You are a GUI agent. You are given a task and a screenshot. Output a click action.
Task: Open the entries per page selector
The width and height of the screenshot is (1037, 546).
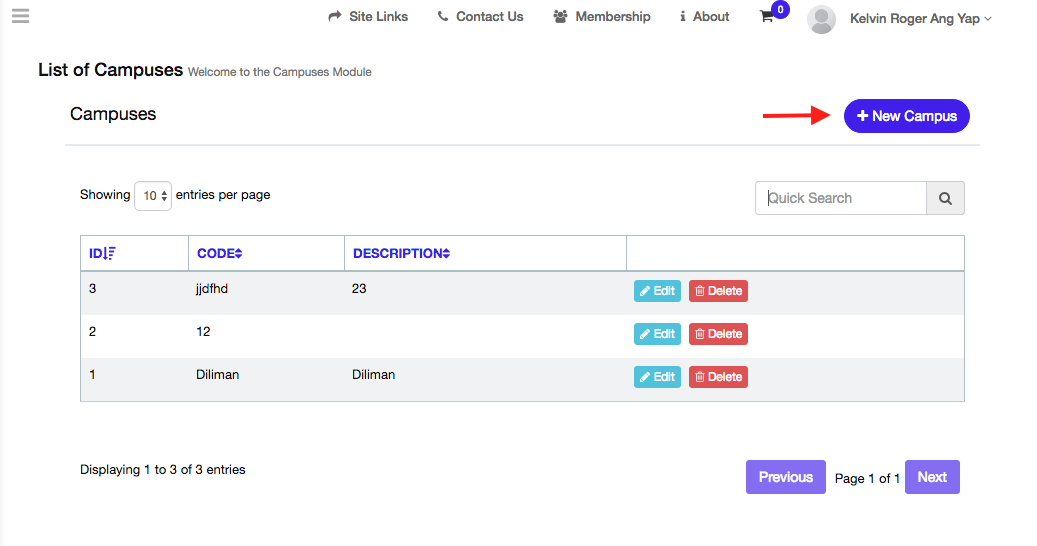[x=153, y=196]
